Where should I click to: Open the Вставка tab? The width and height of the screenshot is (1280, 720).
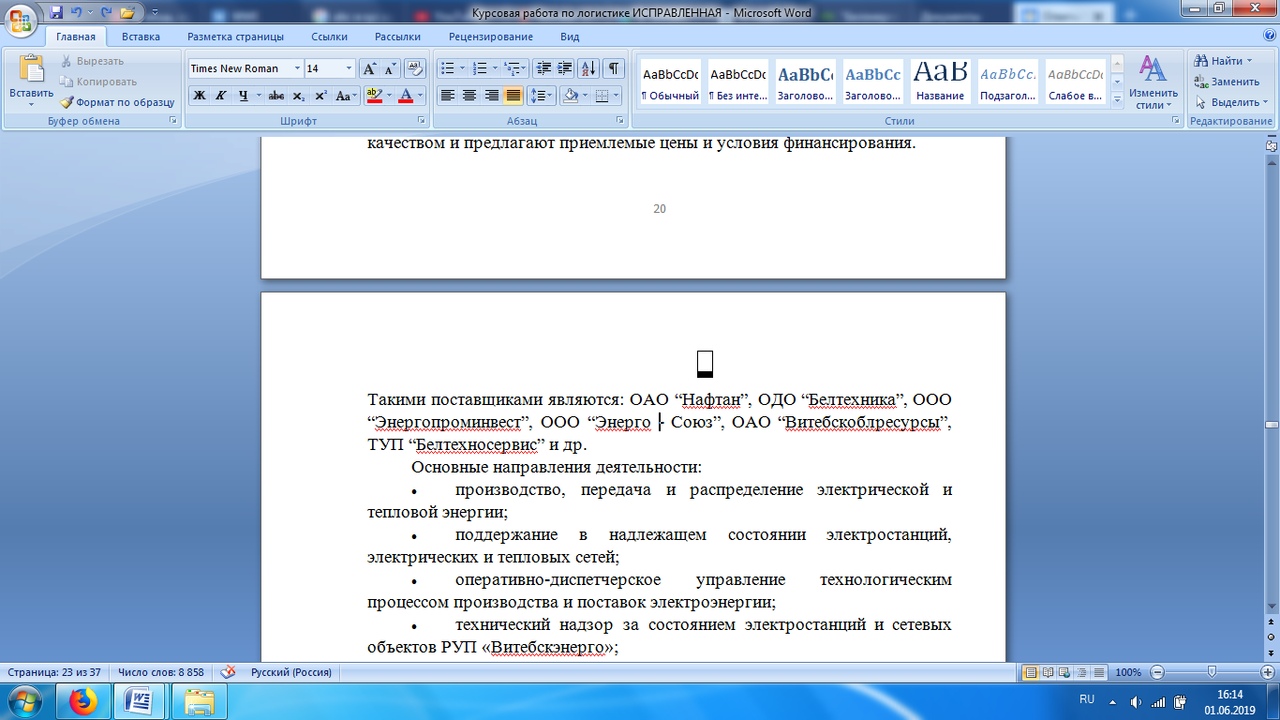coord(141,37)
